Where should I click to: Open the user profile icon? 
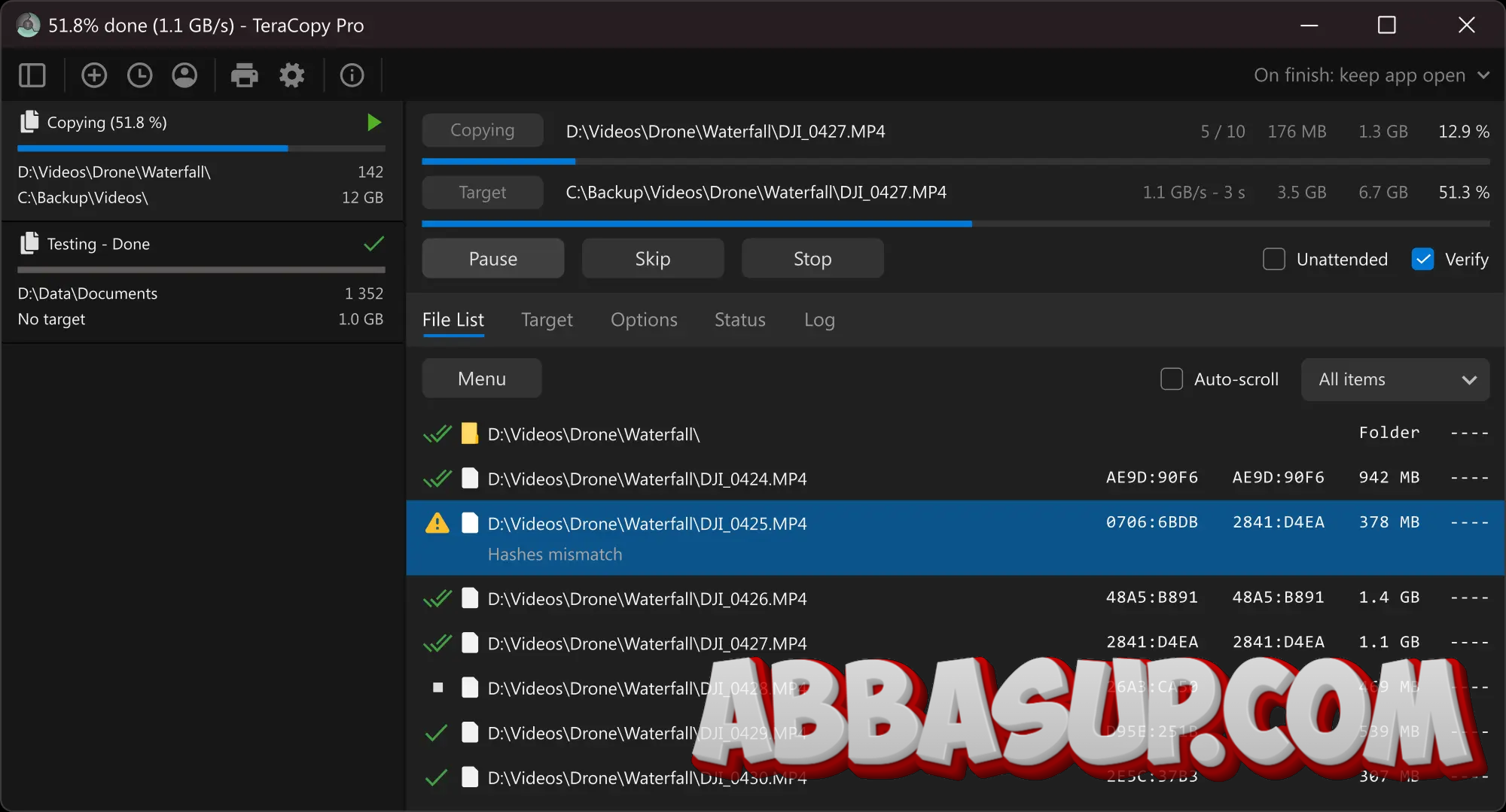[184, 75]
